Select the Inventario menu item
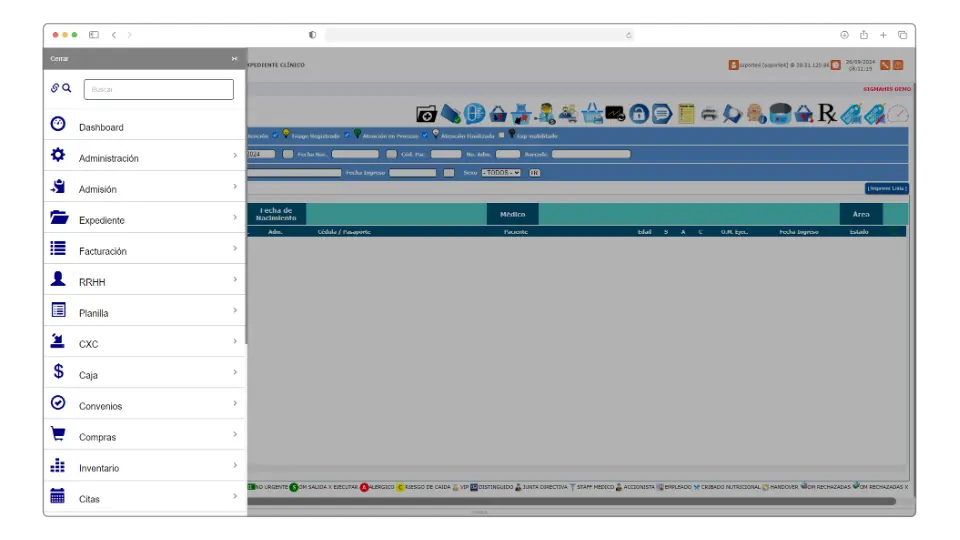Image resolution: width=960 pixels, height=540 pixels. click(99, 468)
